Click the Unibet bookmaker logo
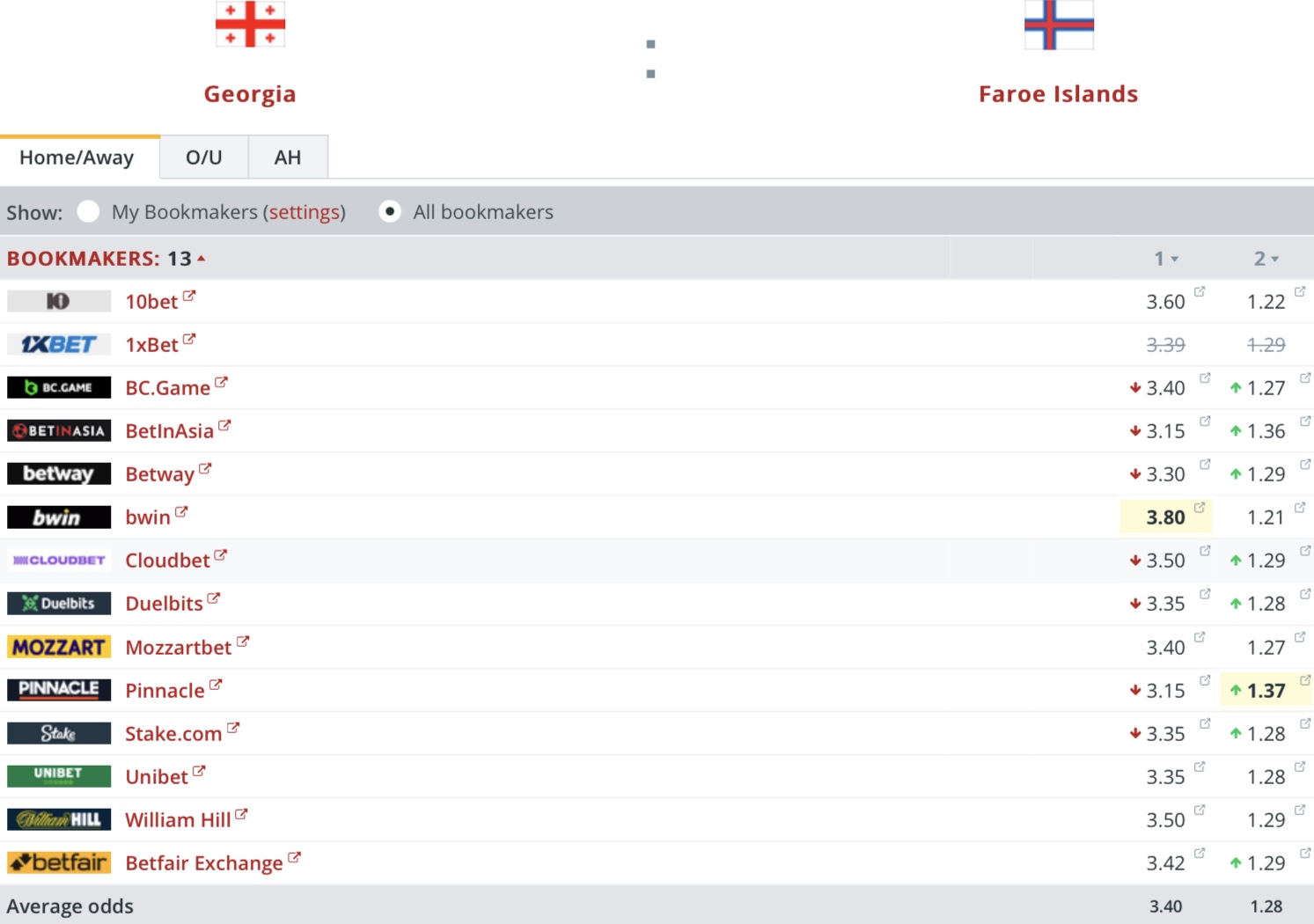The height and width of the screenshot is (924, 1314). [x=59, y=776]
